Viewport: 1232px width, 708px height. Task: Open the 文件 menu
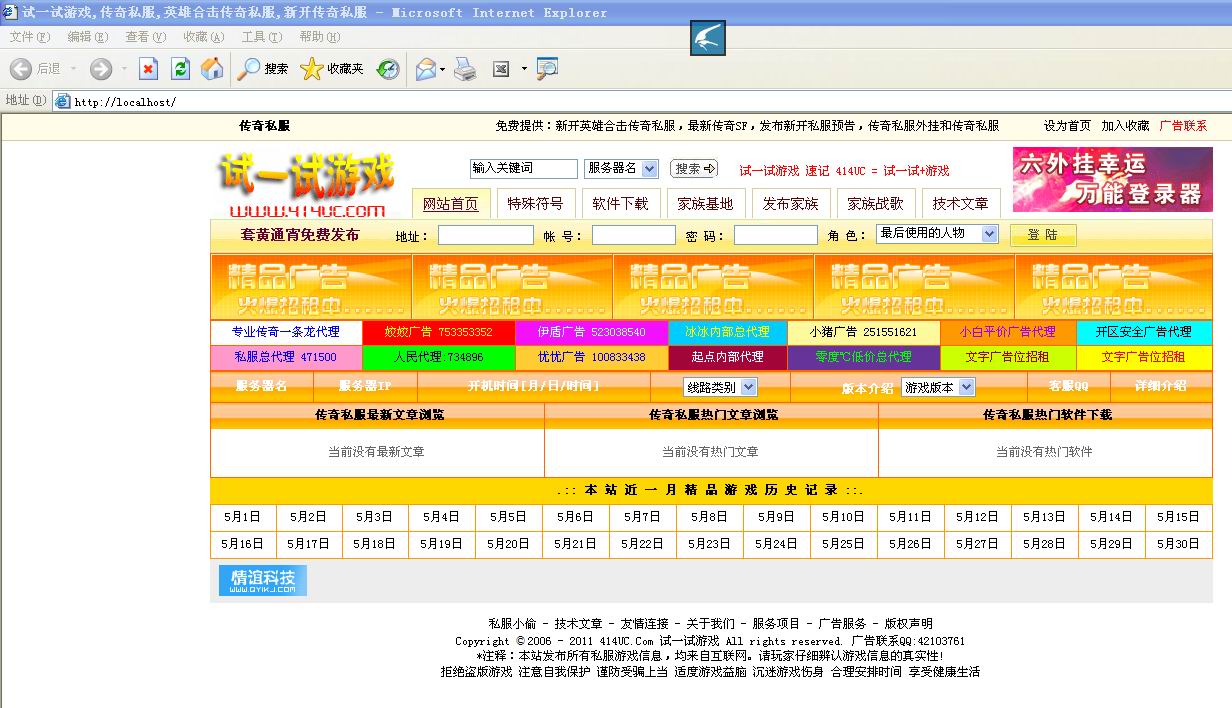coord(28,36)
